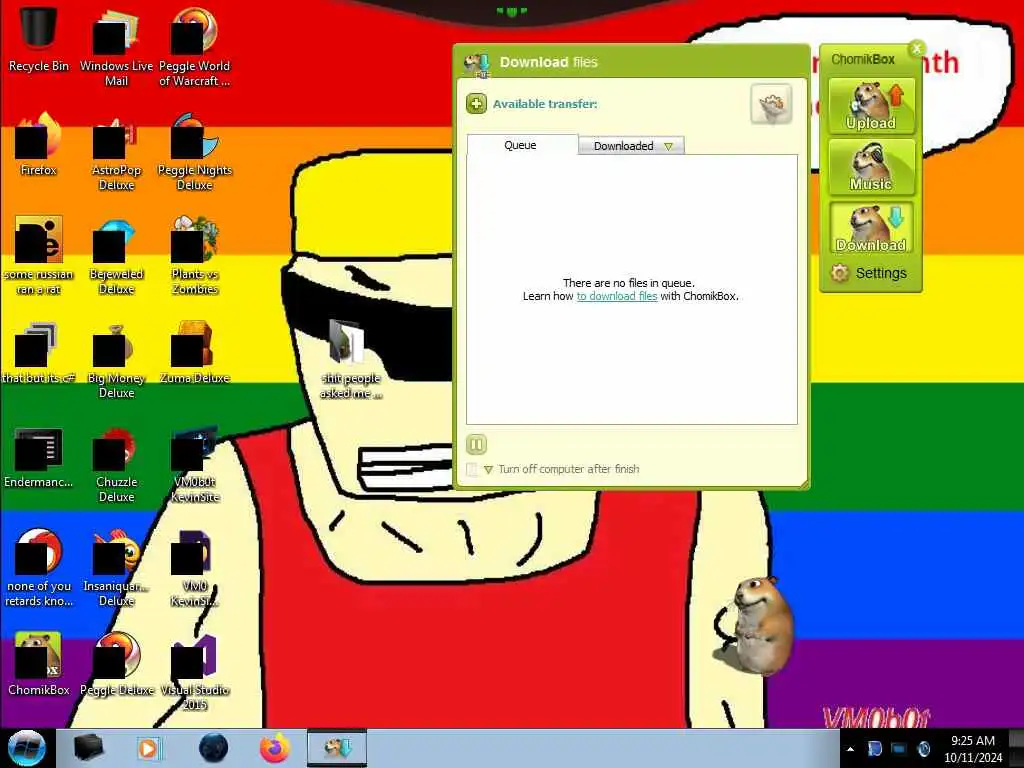Click the Available transfer label
The width and height of the screenshot is (1024, 768).
(x=545, y=104)
